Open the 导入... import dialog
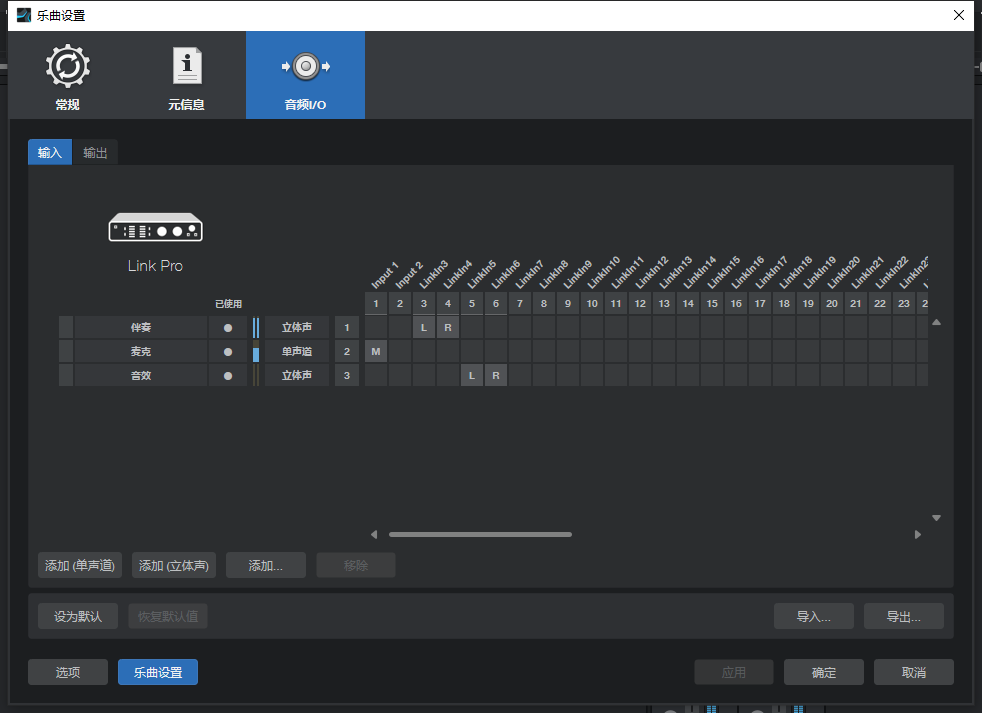The image size is (982, 713). [x=813, y=616]
